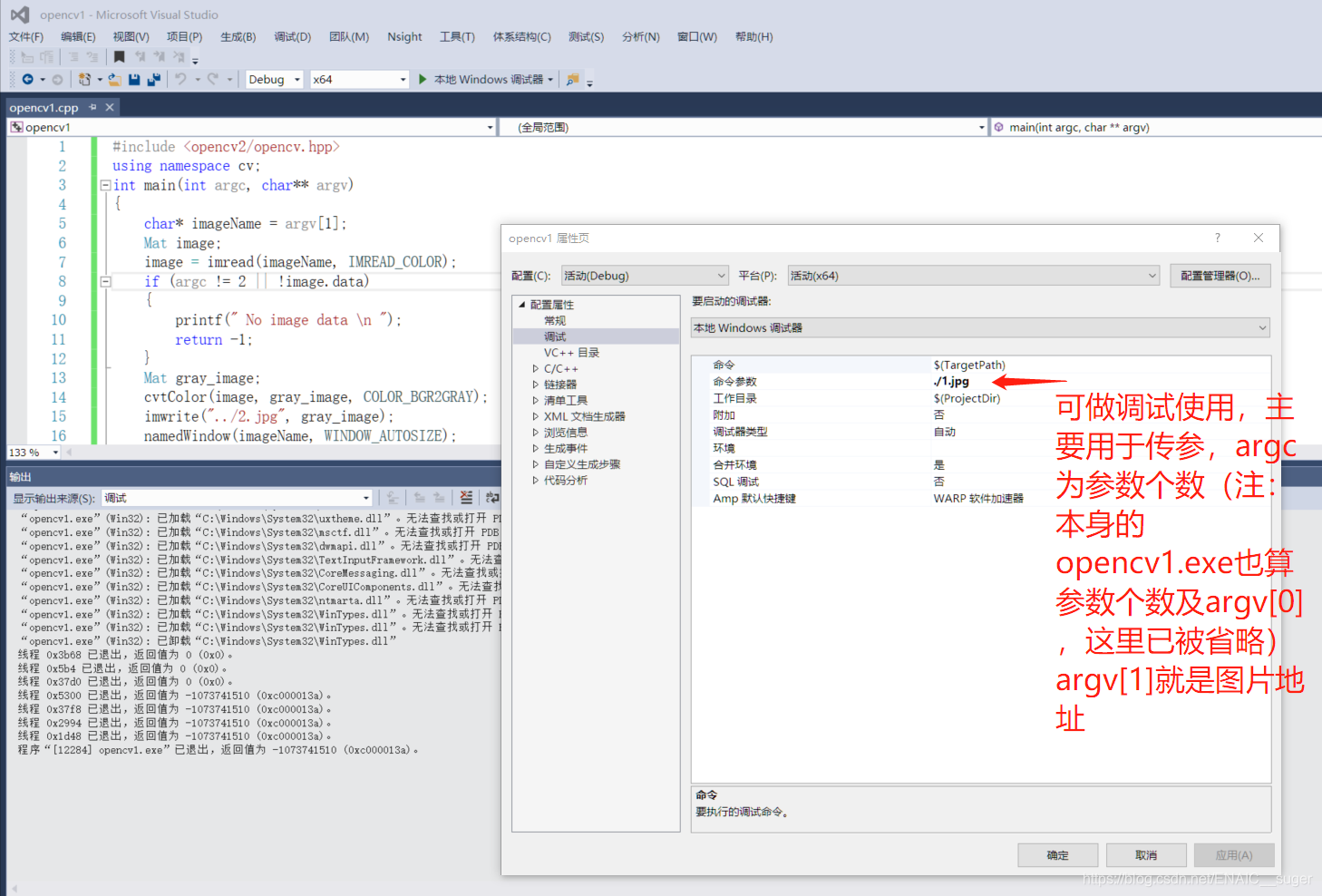
Task: Click the Undo arrow icon
Action: 180,80
